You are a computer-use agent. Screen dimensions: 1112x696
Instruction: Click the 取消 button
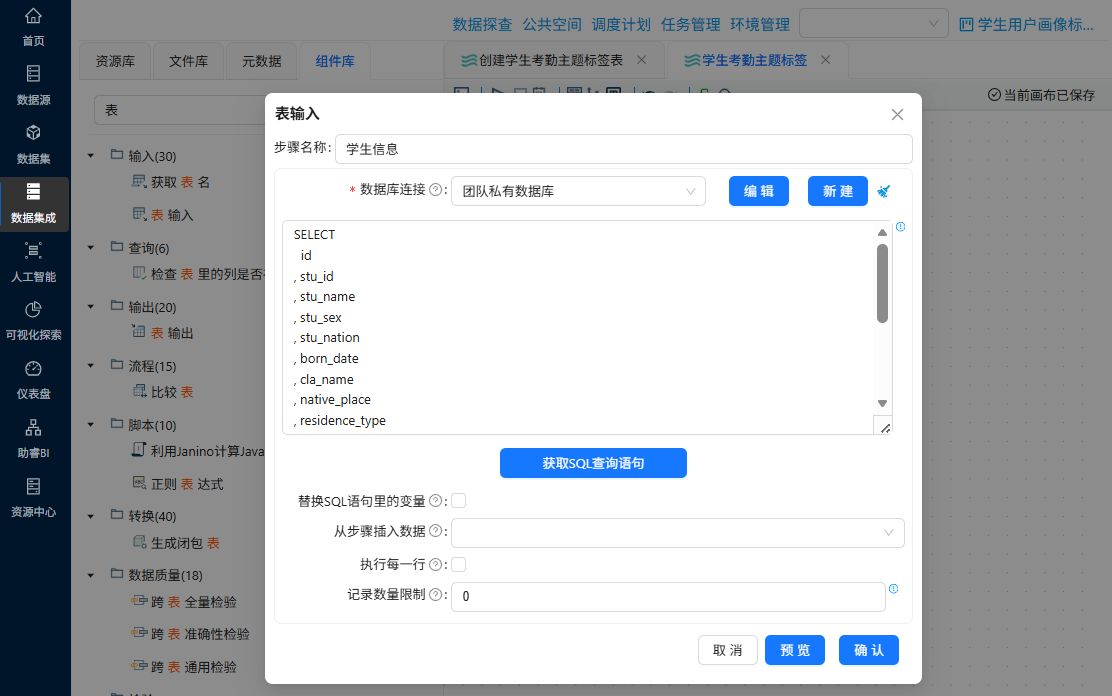click(x=728, y=650)
